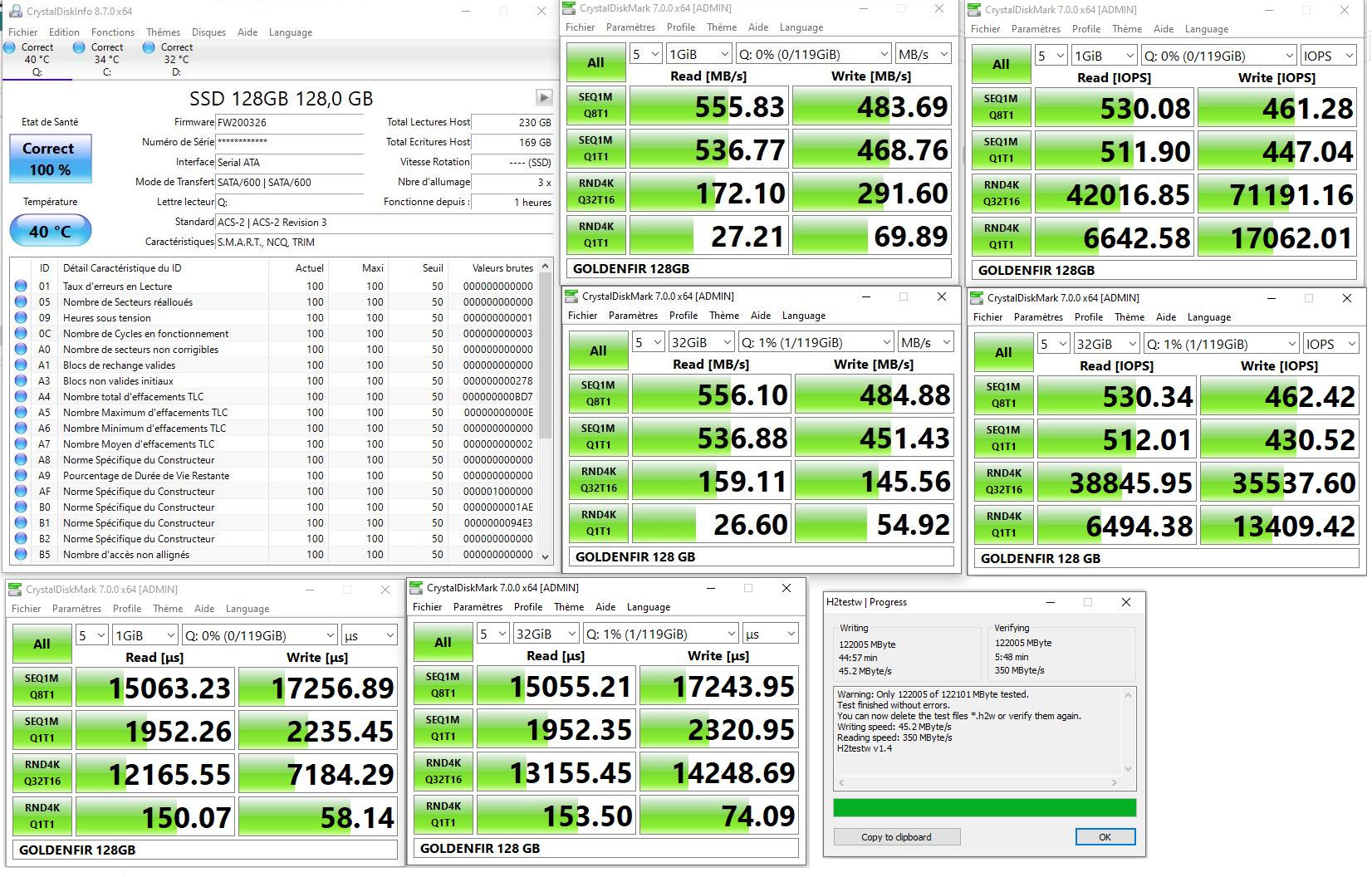Open test count dropdown in 1GiB IOPS window
This screenshot has height=877, width=1372.
(1051, 56)
